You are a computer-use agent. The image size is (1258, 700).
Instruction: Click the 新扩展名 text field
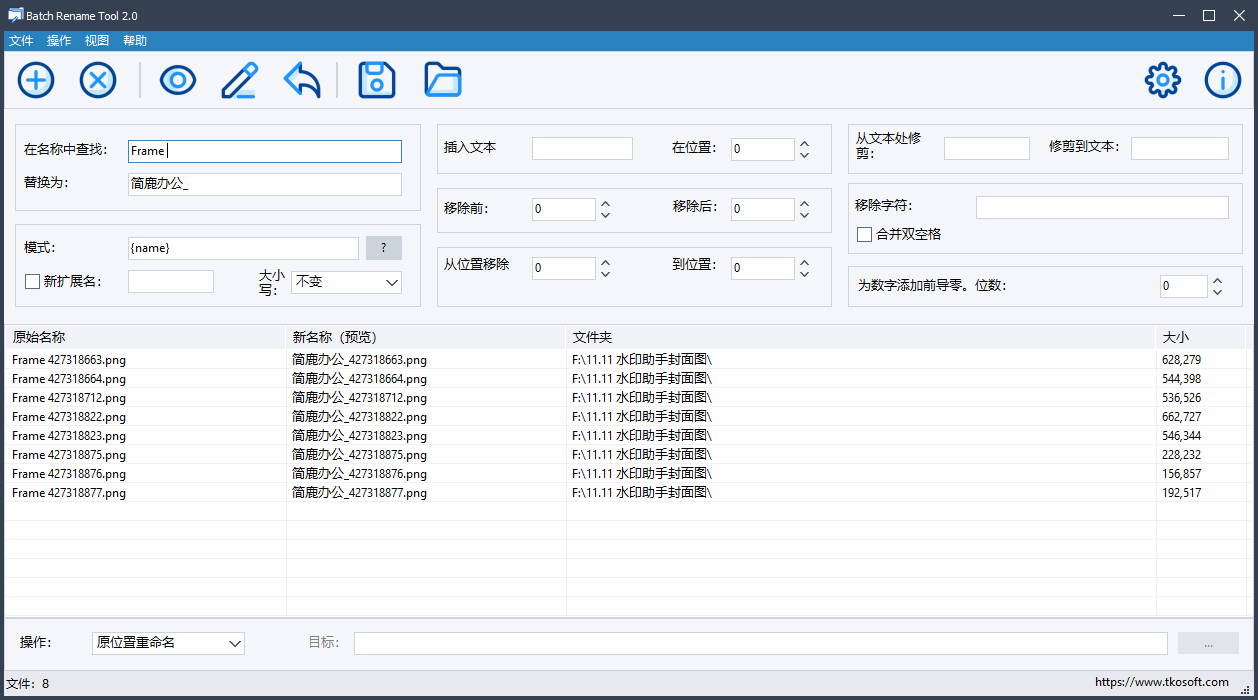point(171,282)
